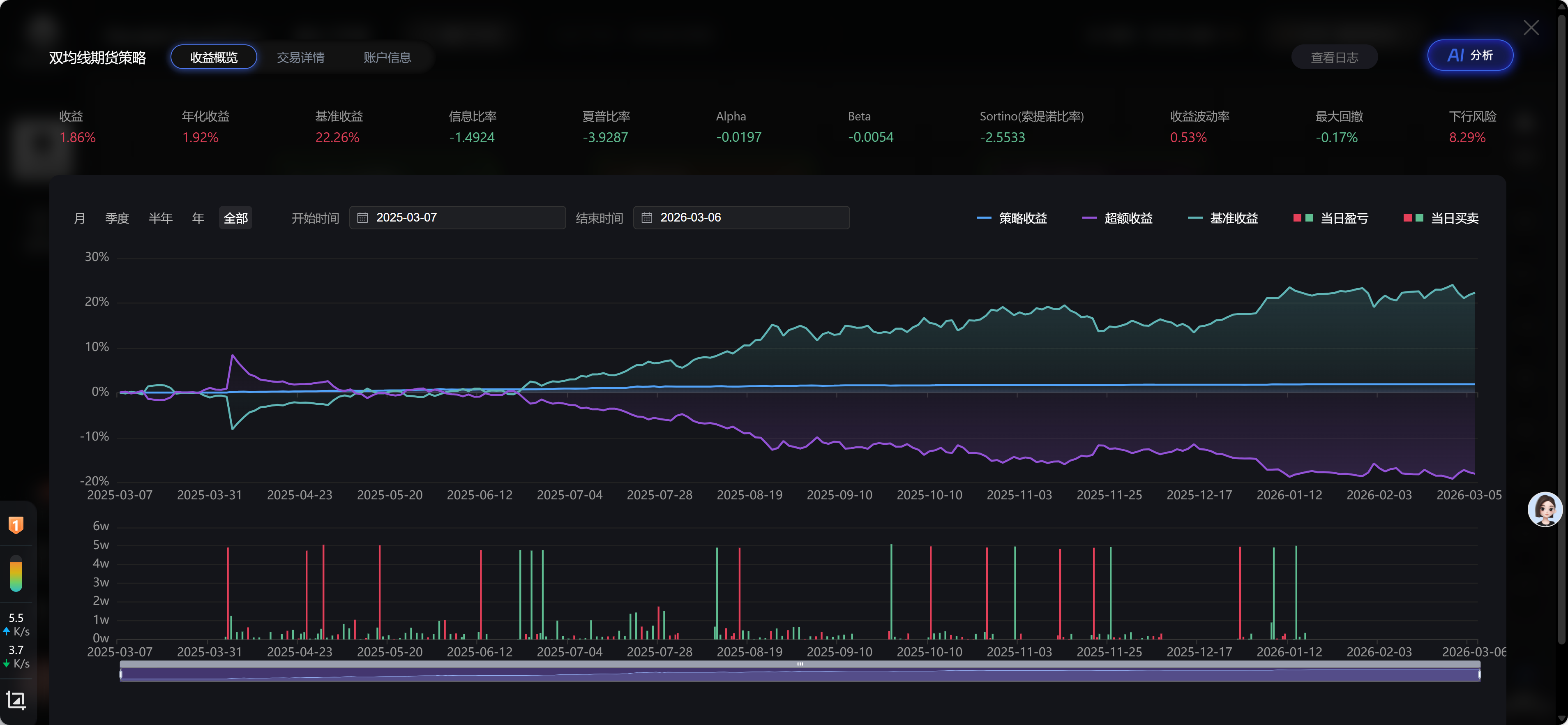Click the 夏普比率 value -3.9287
The height and width of the screenshot is (725, 1568).
(x=605, y=138)
